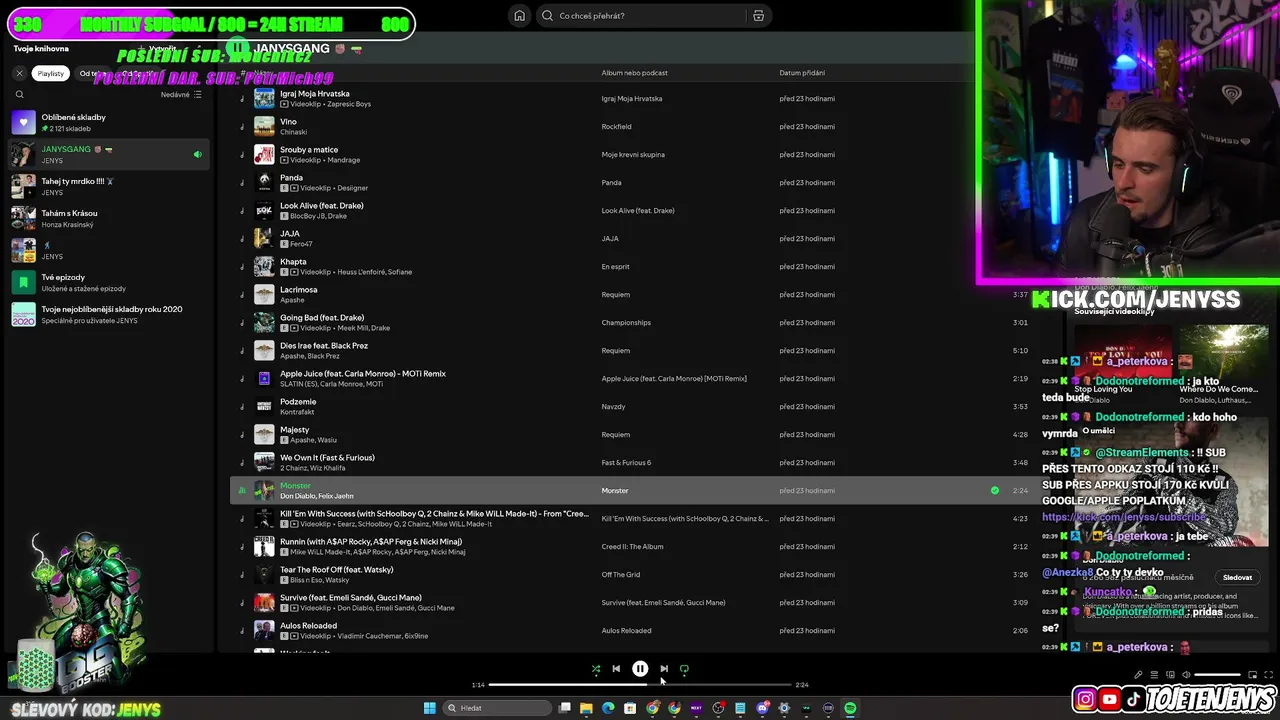
Task: Open File Explorer from the taskbar
Action: (x=586, y=708)
